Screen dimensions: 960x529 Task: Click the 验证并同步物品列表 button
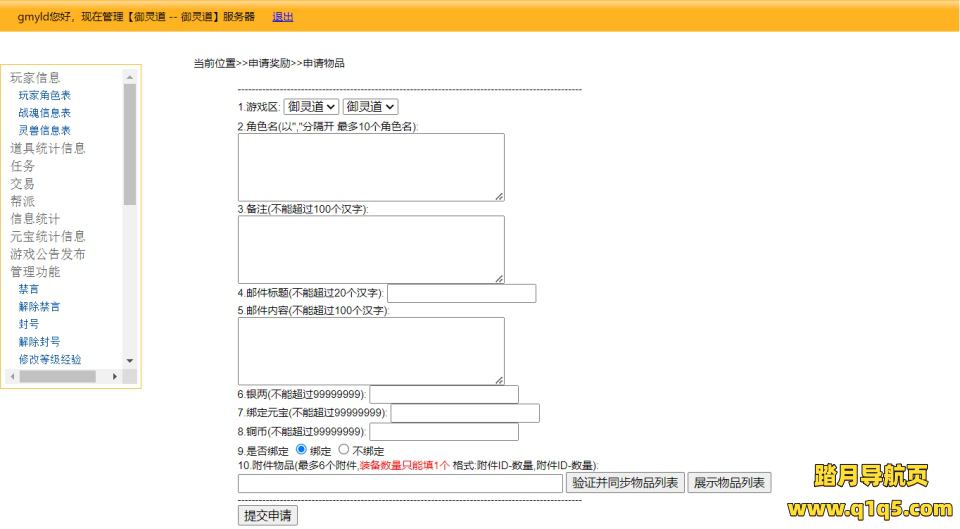coord(625,483)
